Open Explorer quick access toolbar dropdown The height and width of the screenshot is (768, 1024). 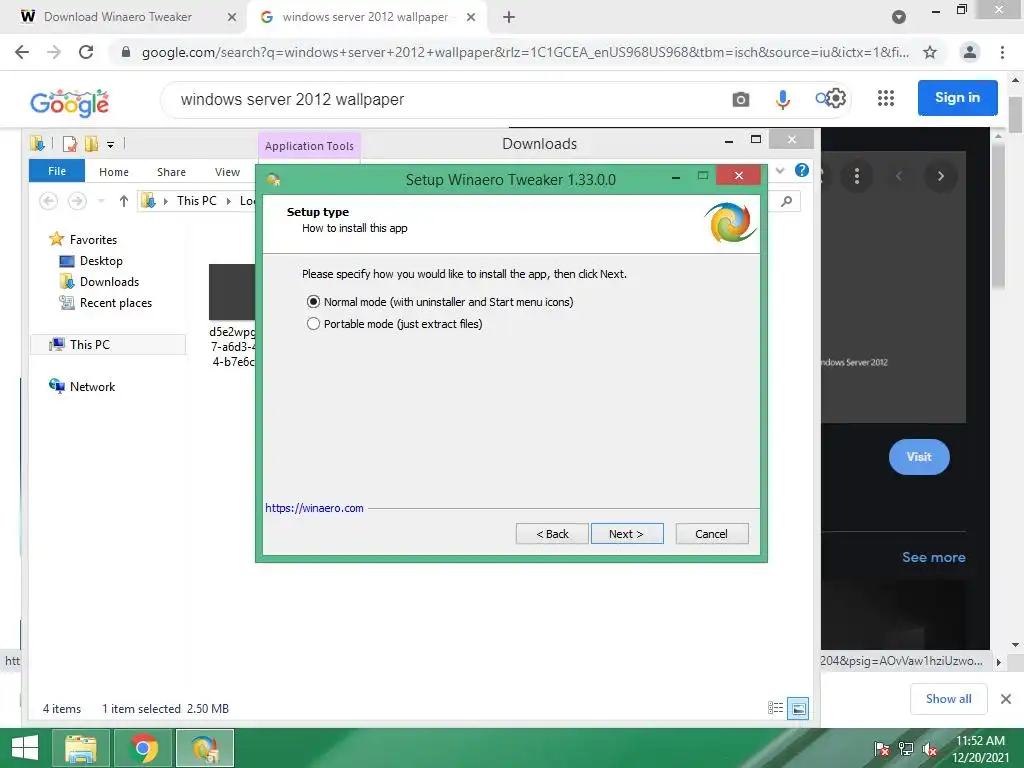110,144
